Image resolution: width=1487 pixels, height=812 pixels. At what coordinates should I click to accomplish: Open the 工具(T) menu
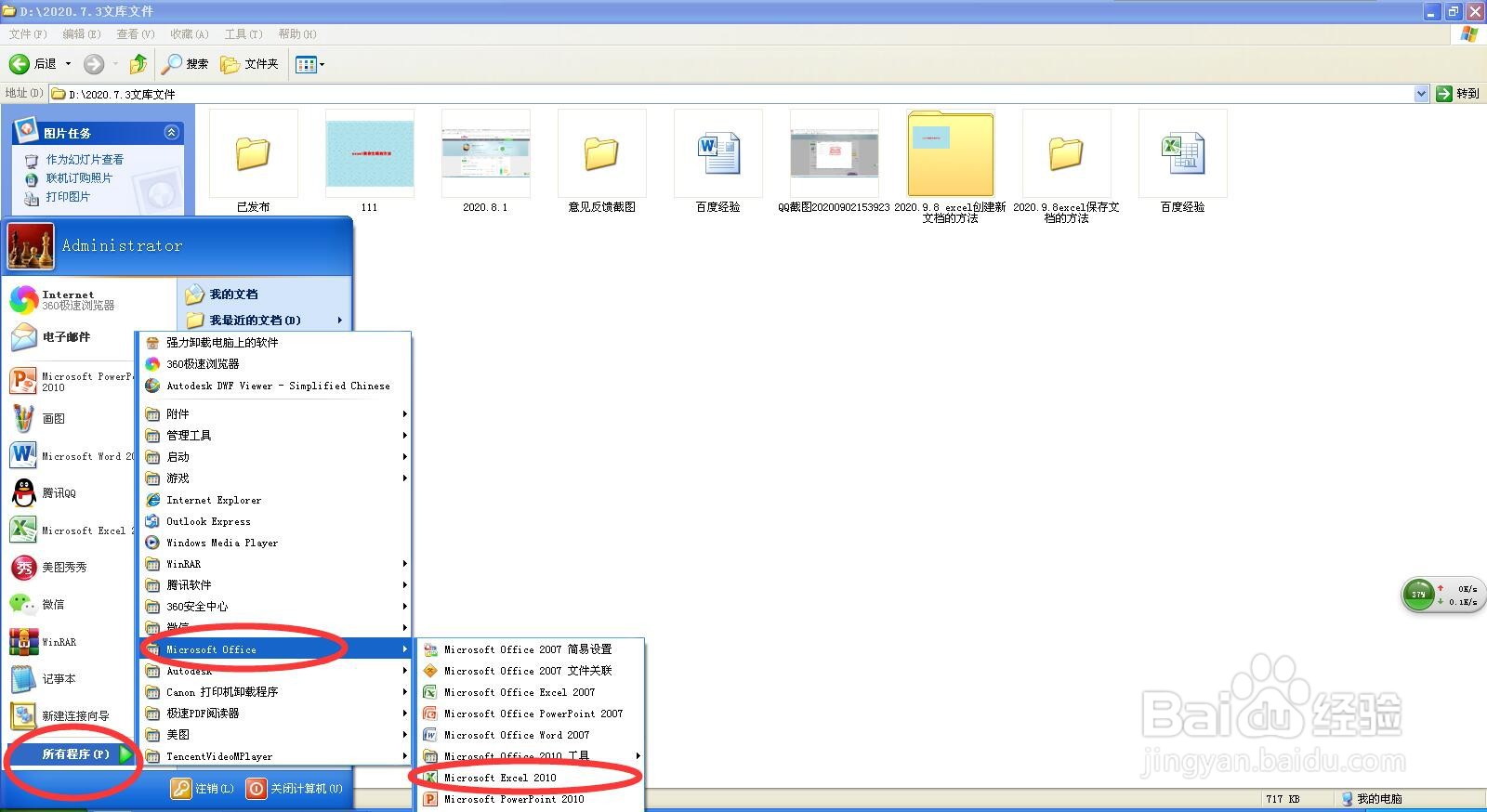243,34
